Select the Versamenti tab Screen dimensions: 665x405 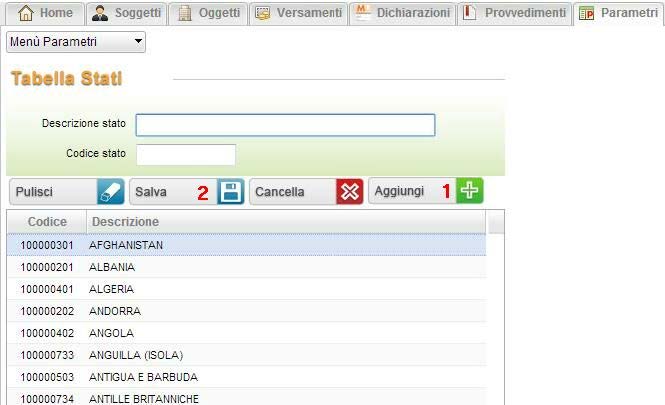point(299,13)
